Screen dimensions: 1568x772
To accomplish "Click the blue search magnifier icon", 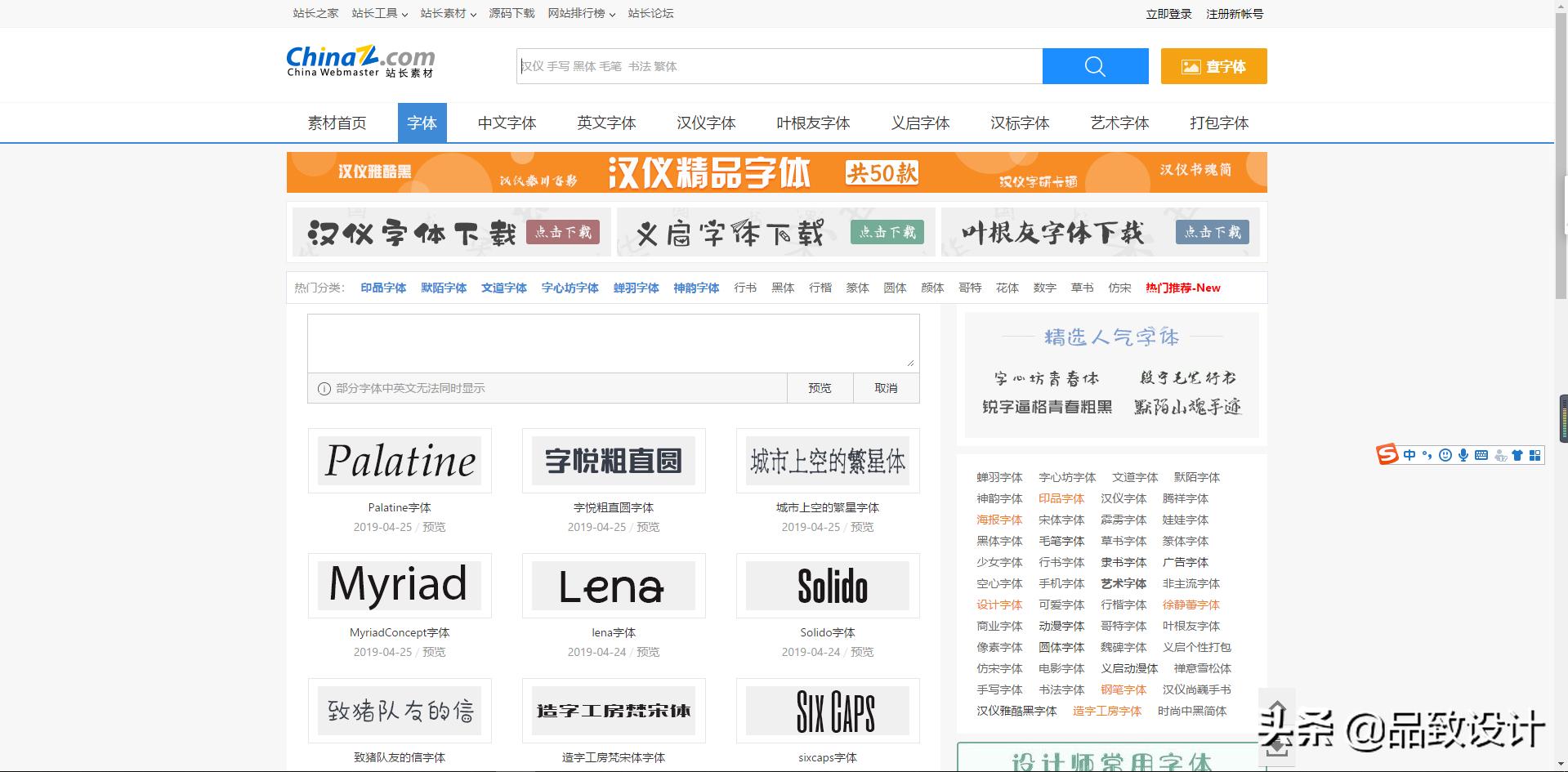I will 1095,66.
